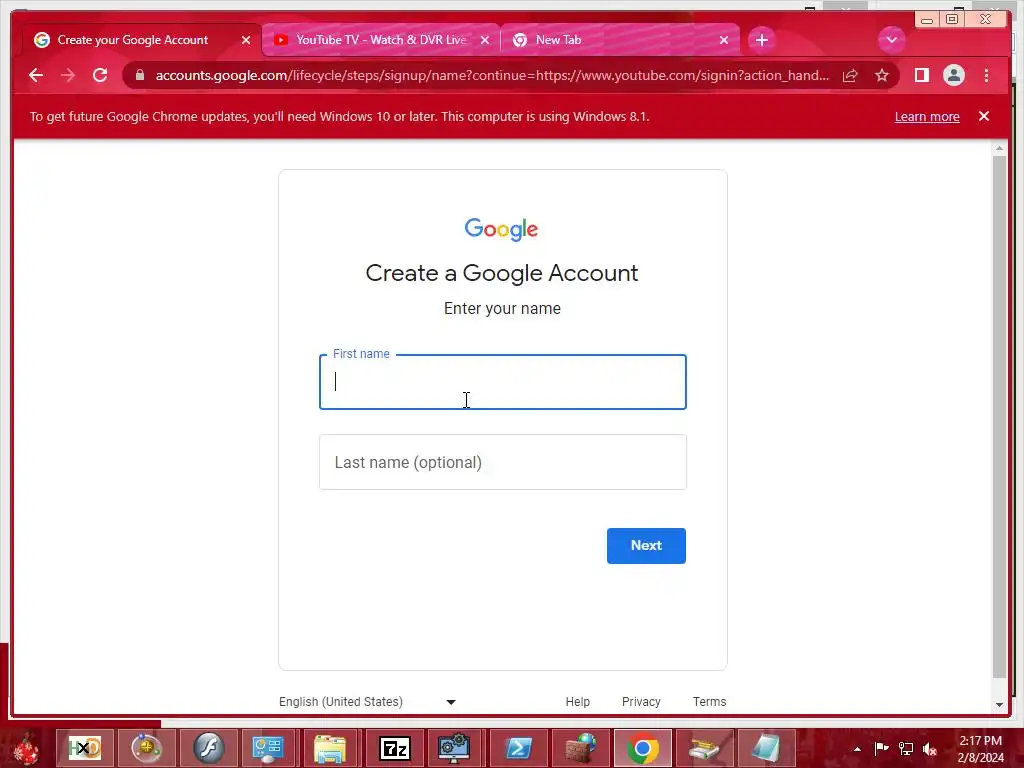Screen dimensions: 1024x768
Task: Click "Enter your name" text
Action: (502, 308)
